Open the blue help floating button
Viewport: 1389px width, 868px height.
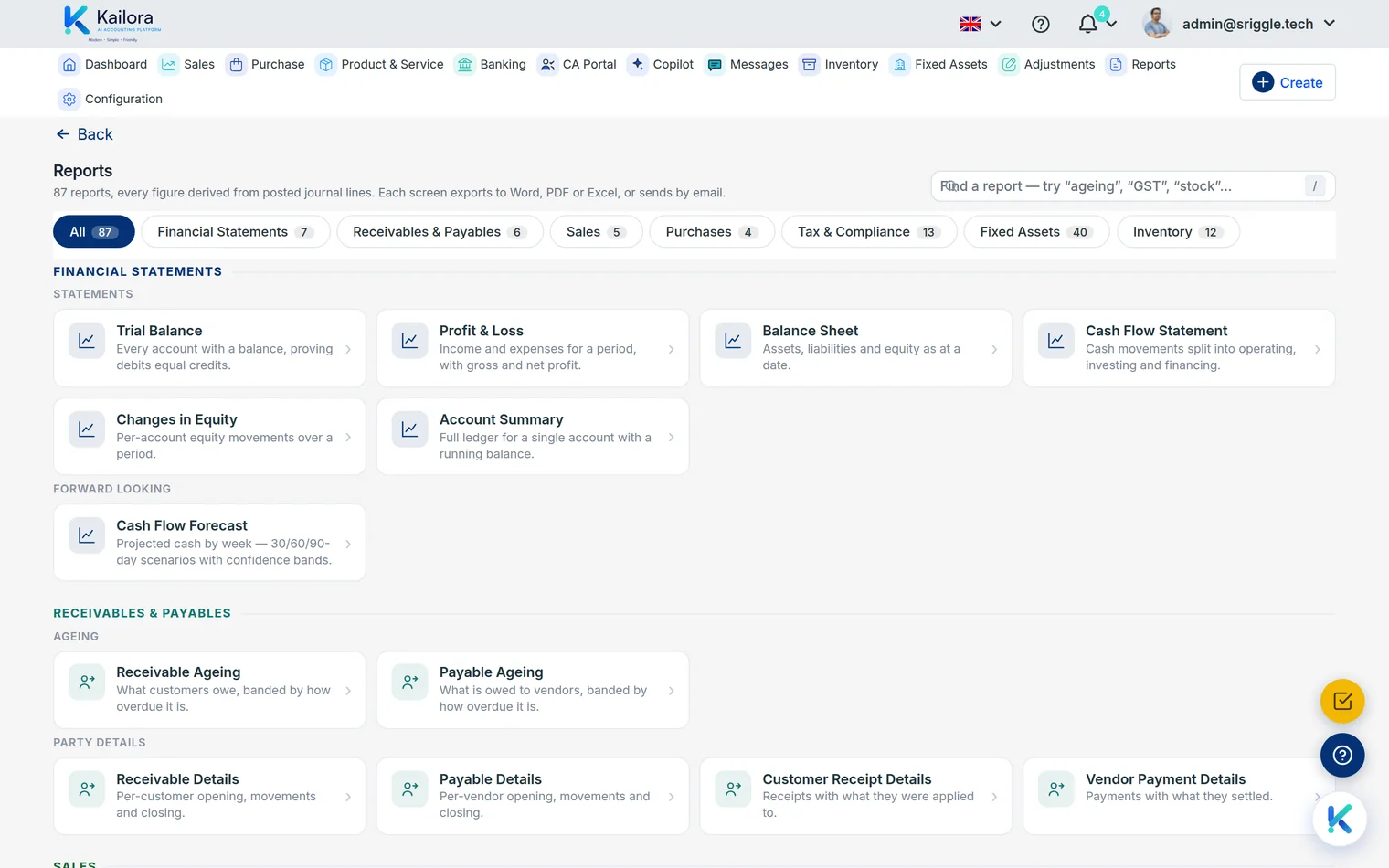(x=1342, y=756)
